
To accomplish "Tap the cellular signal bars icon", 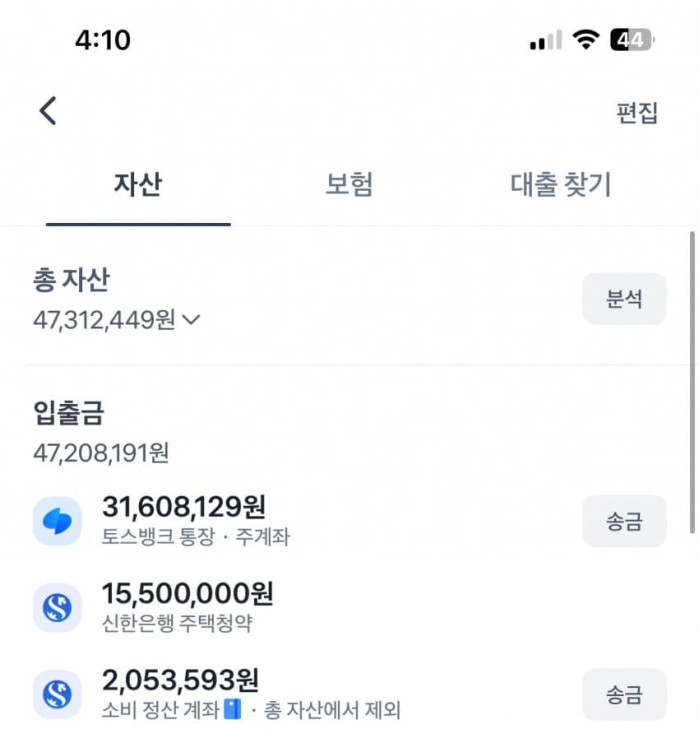I will (x=545, y=41).
